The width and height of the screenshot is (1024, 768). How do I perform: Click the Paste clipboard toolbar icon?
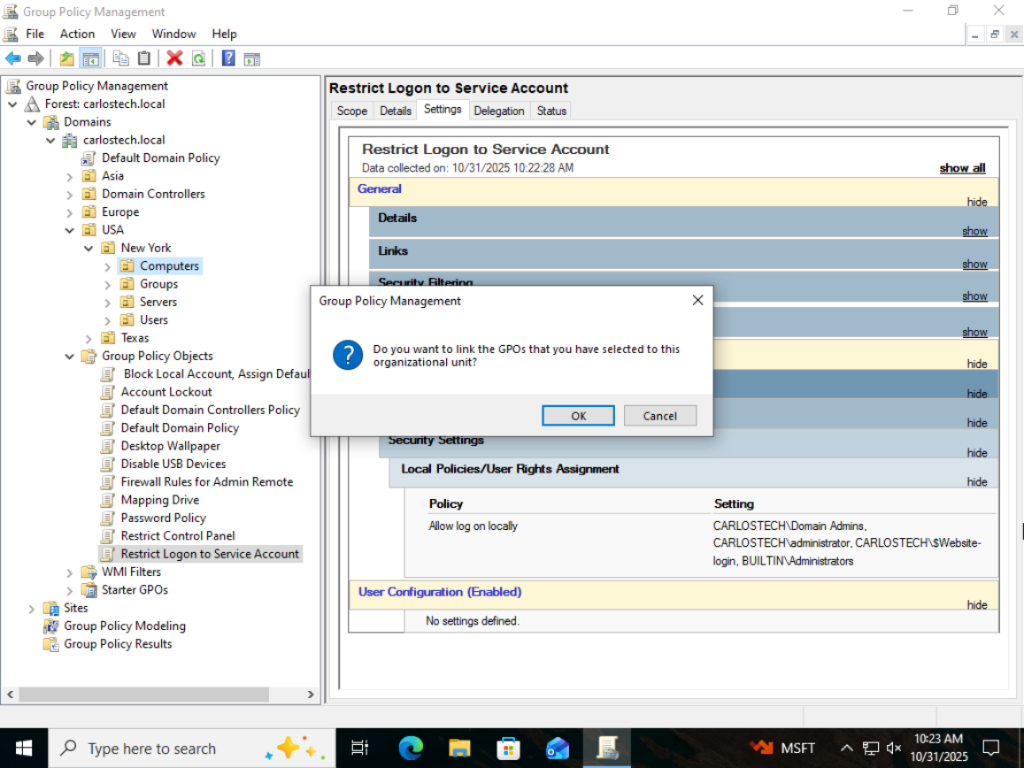click(x=144, y=59)
